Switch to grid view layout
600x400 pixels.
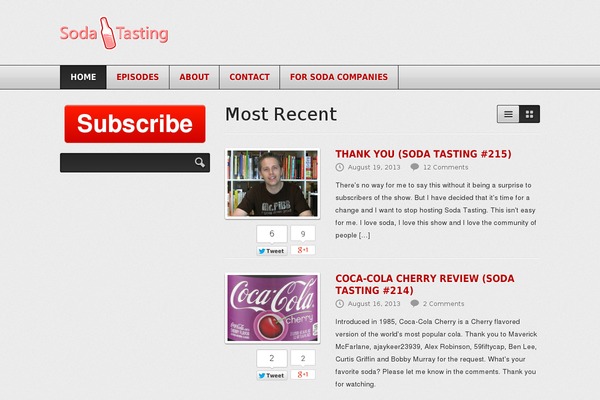tap(530, 114)
